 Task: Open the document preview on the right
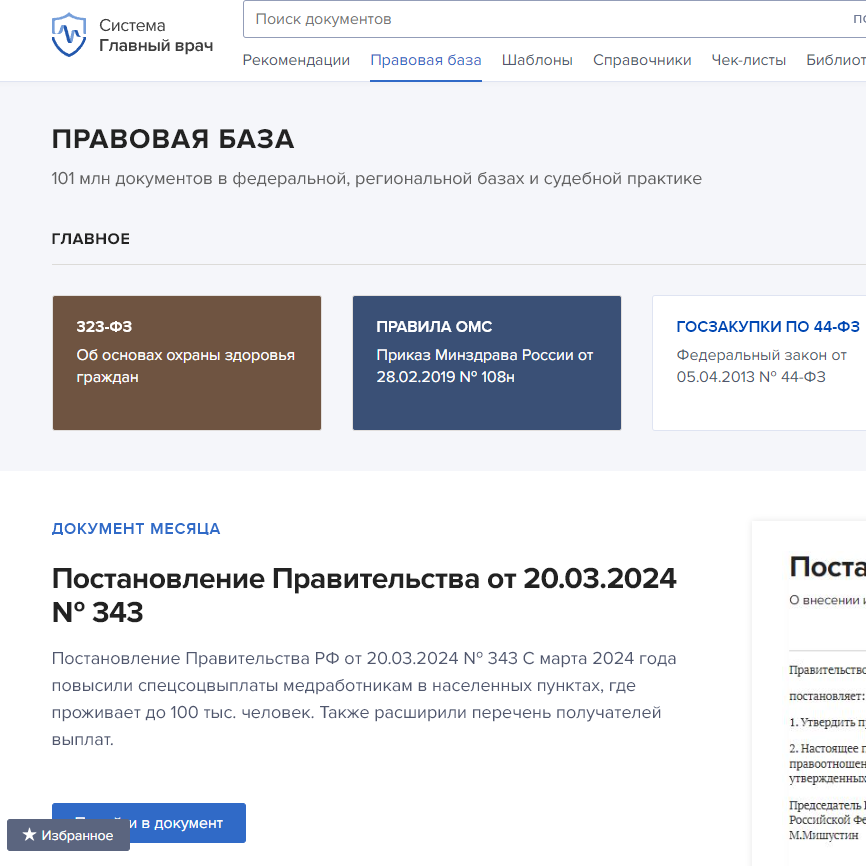(810, 690)
